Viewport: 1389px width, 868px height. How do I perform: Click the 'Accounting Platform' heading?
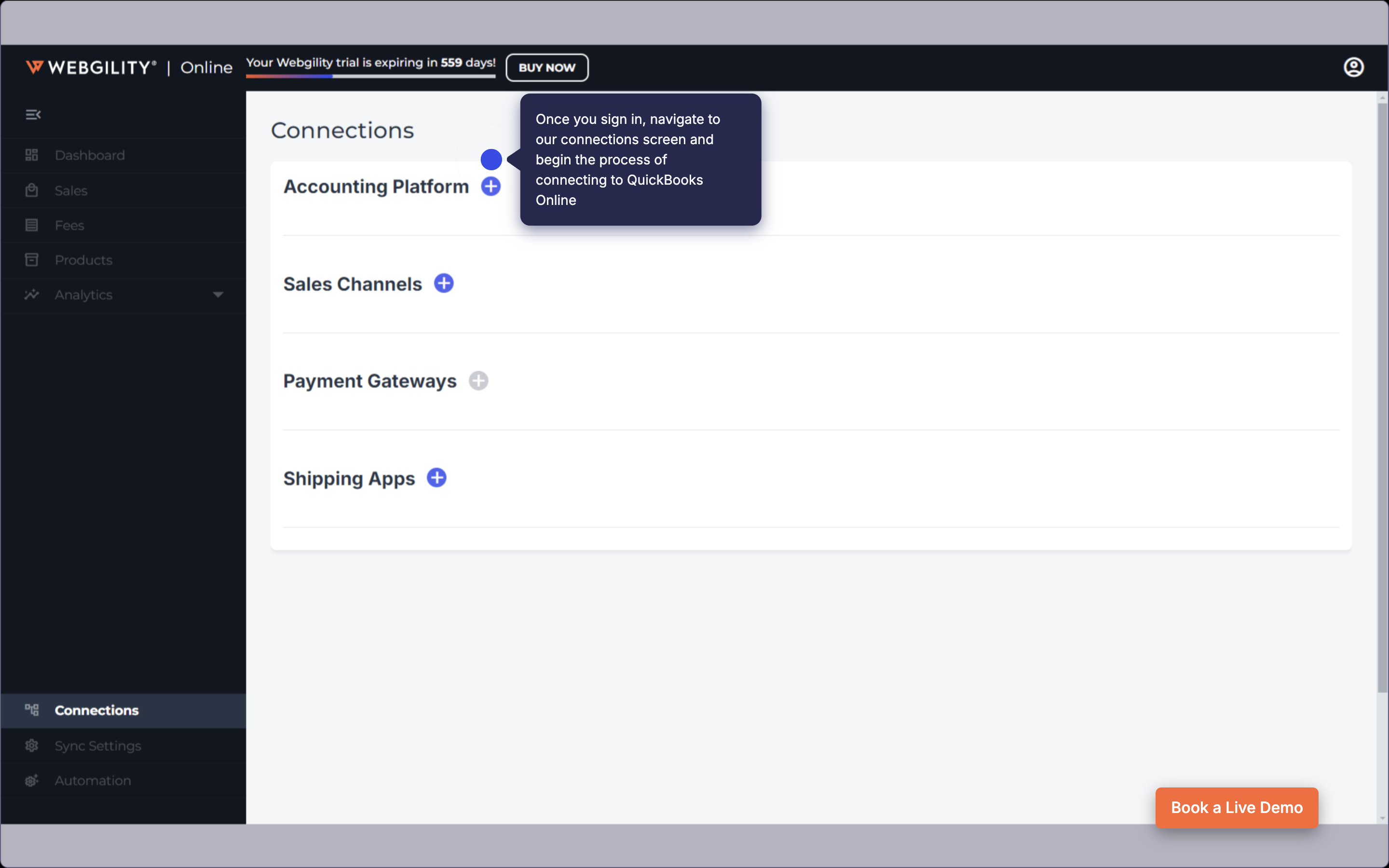click(376, 187)
